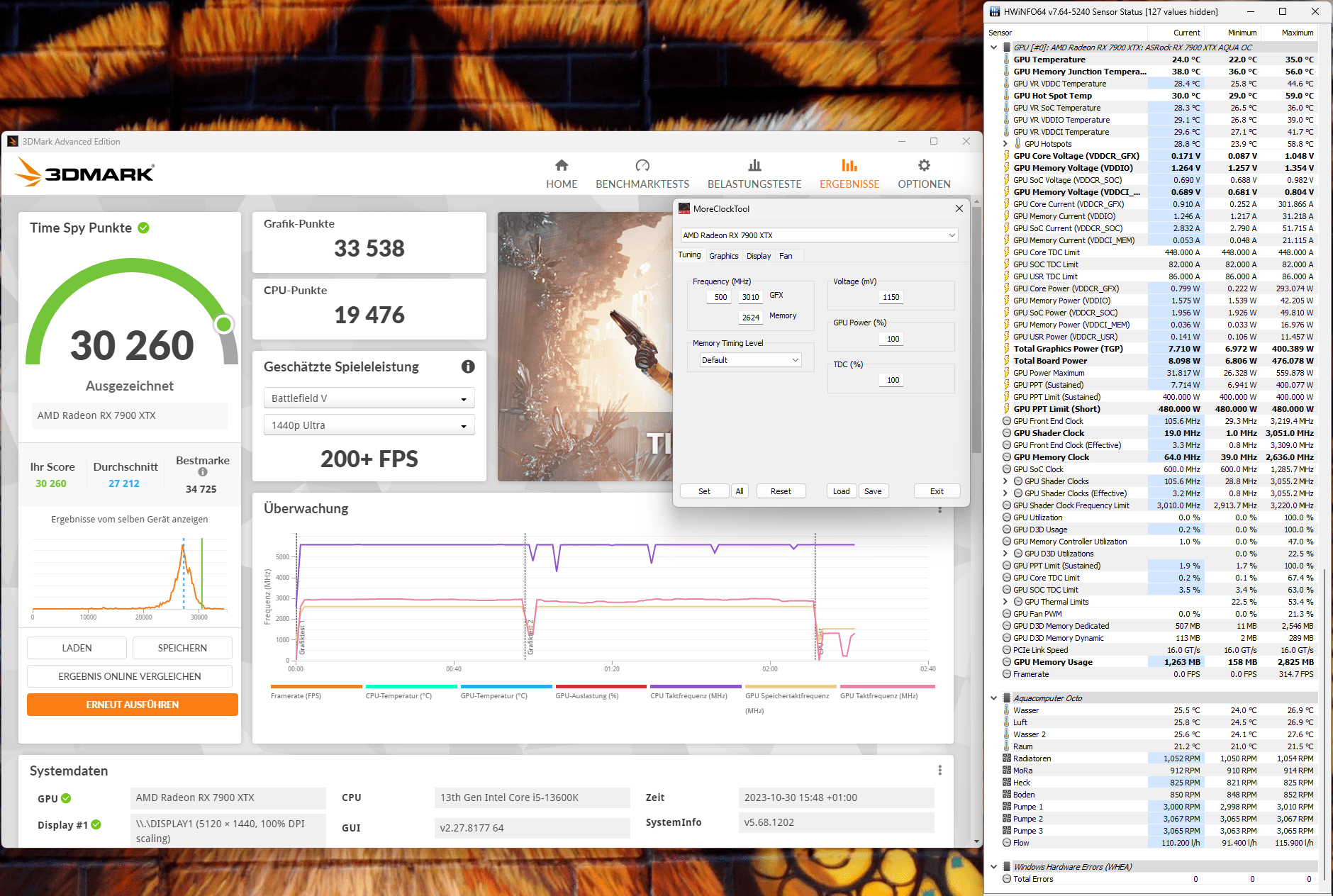The width and height of the screenshot is (1333, 896).
Task: Click the LADEN button
Action: click(77, 648)
